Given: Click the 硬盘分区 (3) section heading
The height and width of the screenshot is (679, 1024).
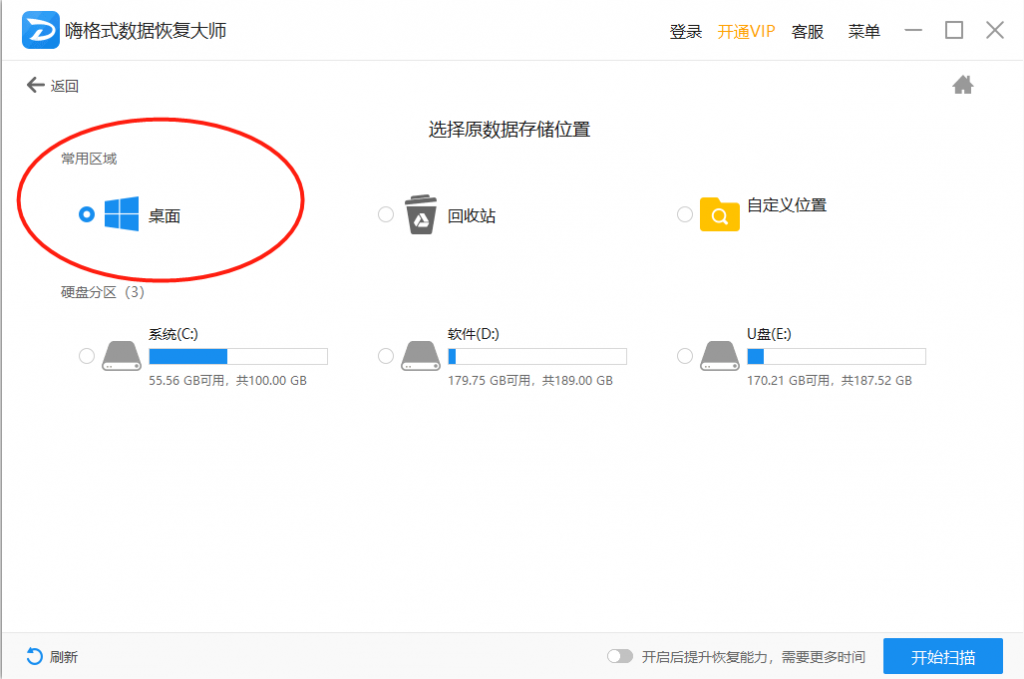Looking at the screenshot, I should [x=103, y=292].
